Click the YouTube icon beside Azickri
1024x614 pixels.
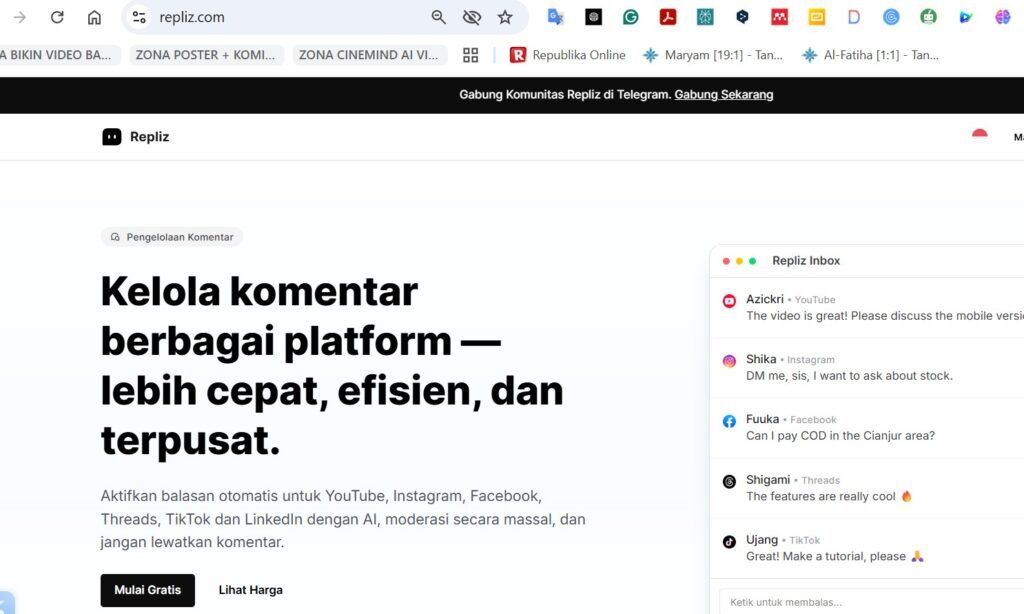[x=729, y=300]
